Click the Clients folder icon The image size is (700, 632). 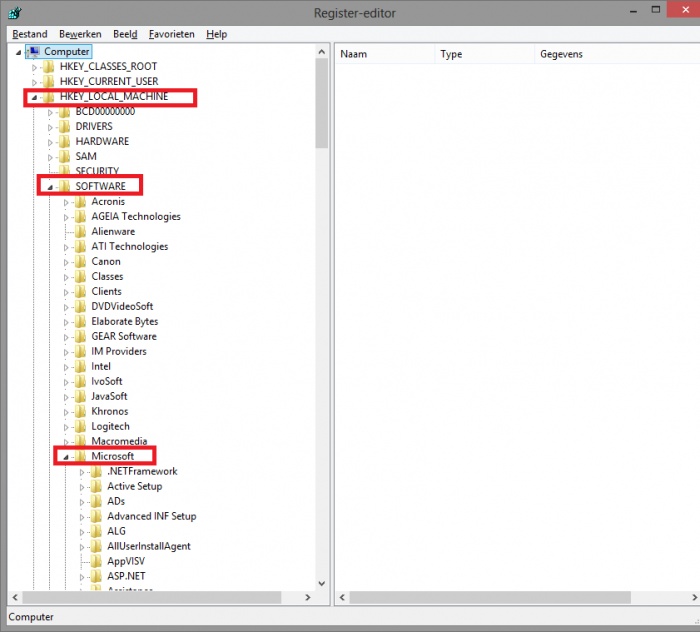click(80, 291)
